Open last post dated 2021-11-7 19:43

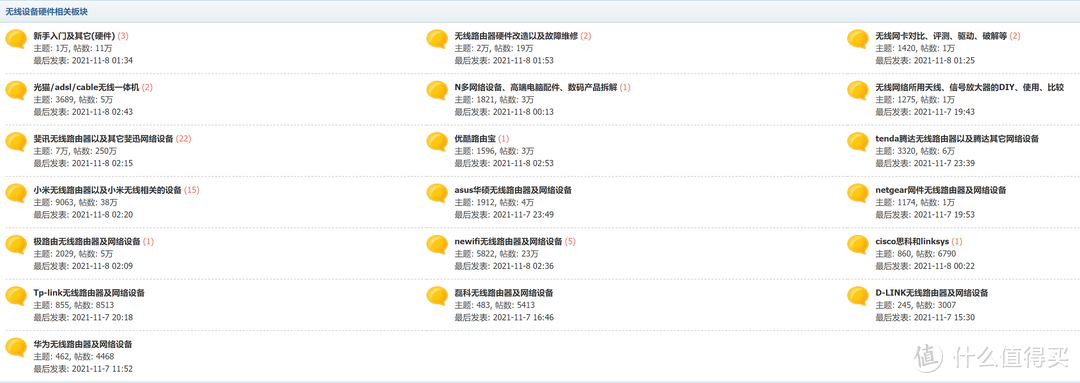tap(944, 112)
